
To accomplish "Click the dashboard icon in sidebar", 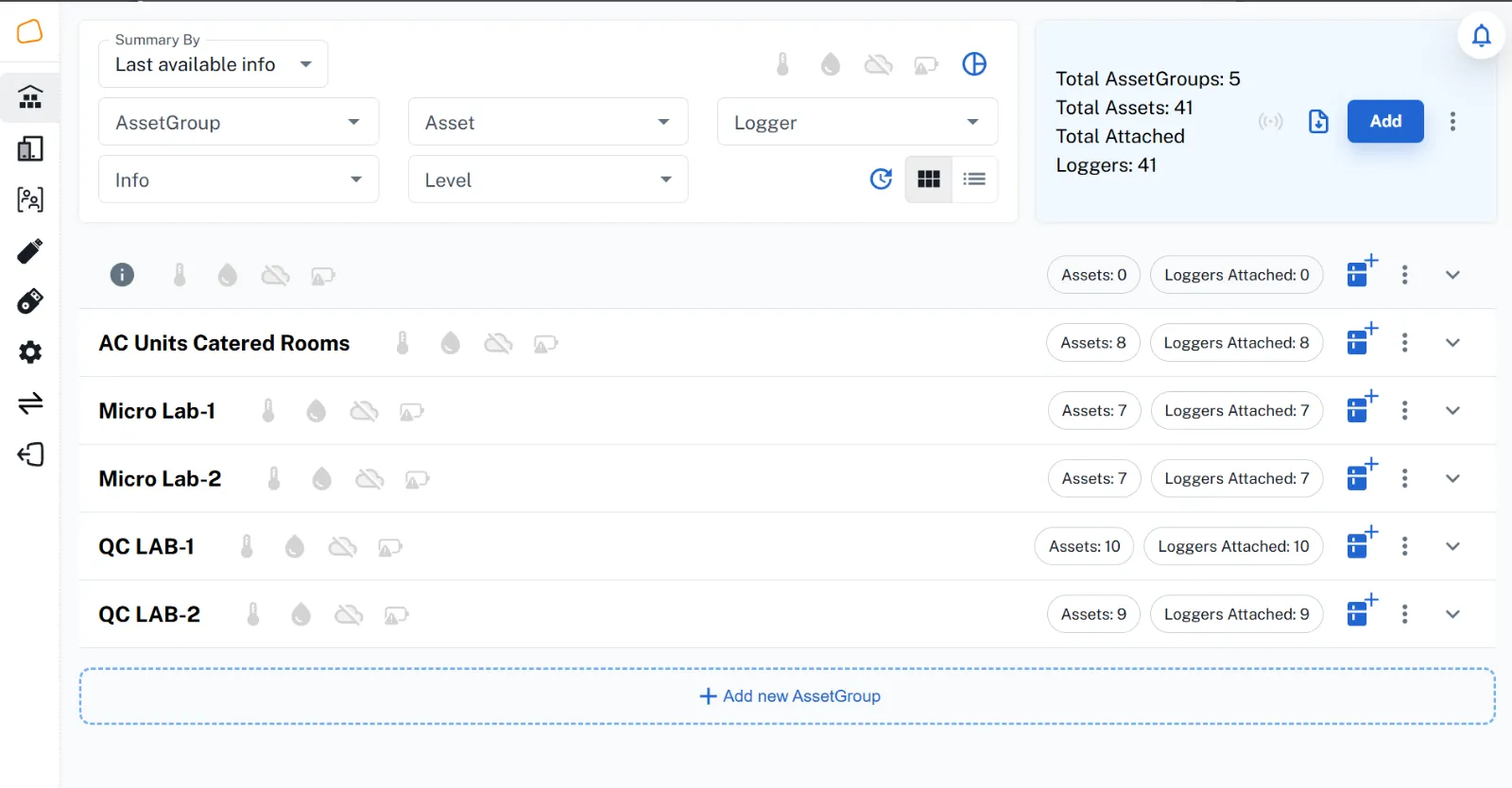I will point(30,97).
